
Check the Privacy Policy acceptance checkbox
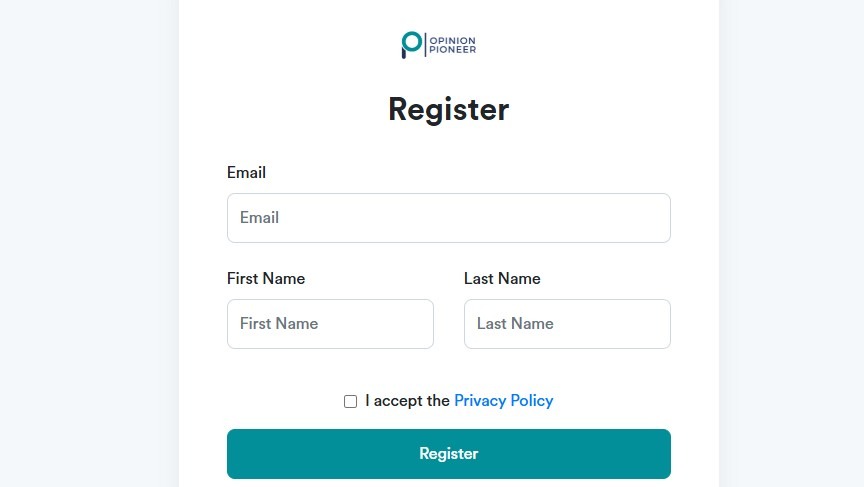350,401
